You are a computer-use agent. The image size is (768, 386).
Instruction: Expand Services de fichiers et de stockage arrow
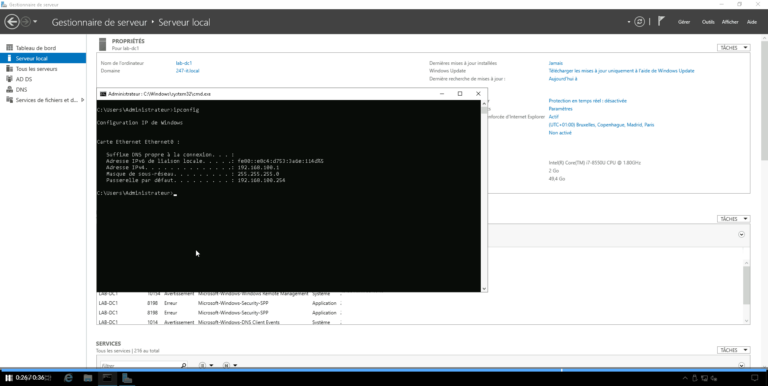pos(82,100)
